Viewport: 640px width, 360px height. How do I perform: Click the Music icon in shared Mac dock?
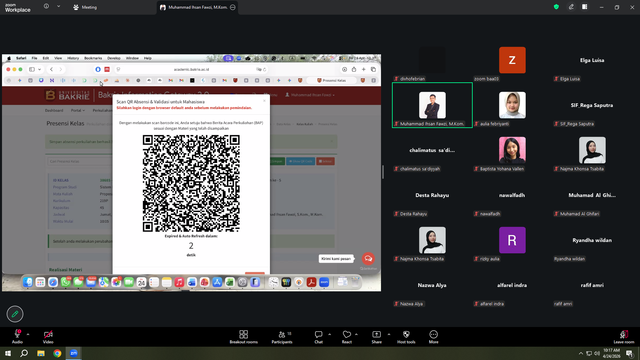click(179, 282)
